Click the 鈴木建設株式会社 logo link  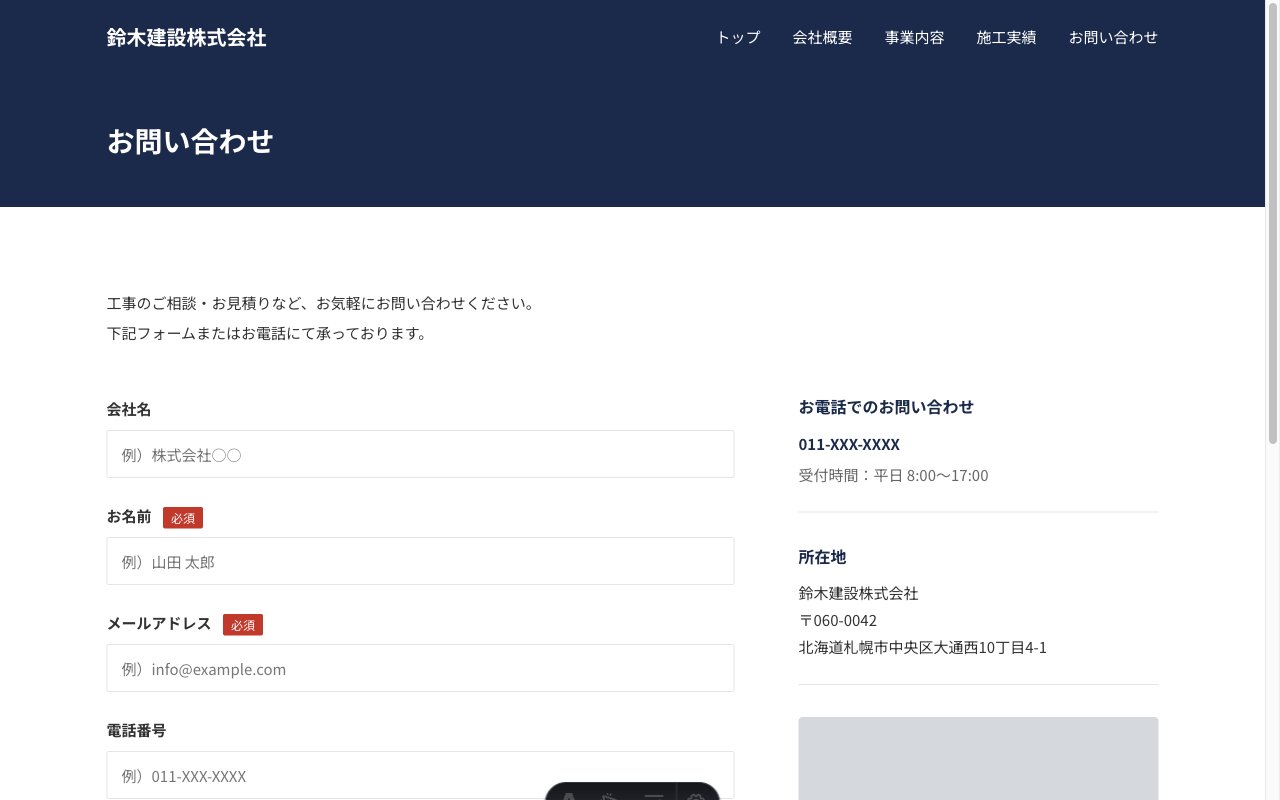(187, 37)
